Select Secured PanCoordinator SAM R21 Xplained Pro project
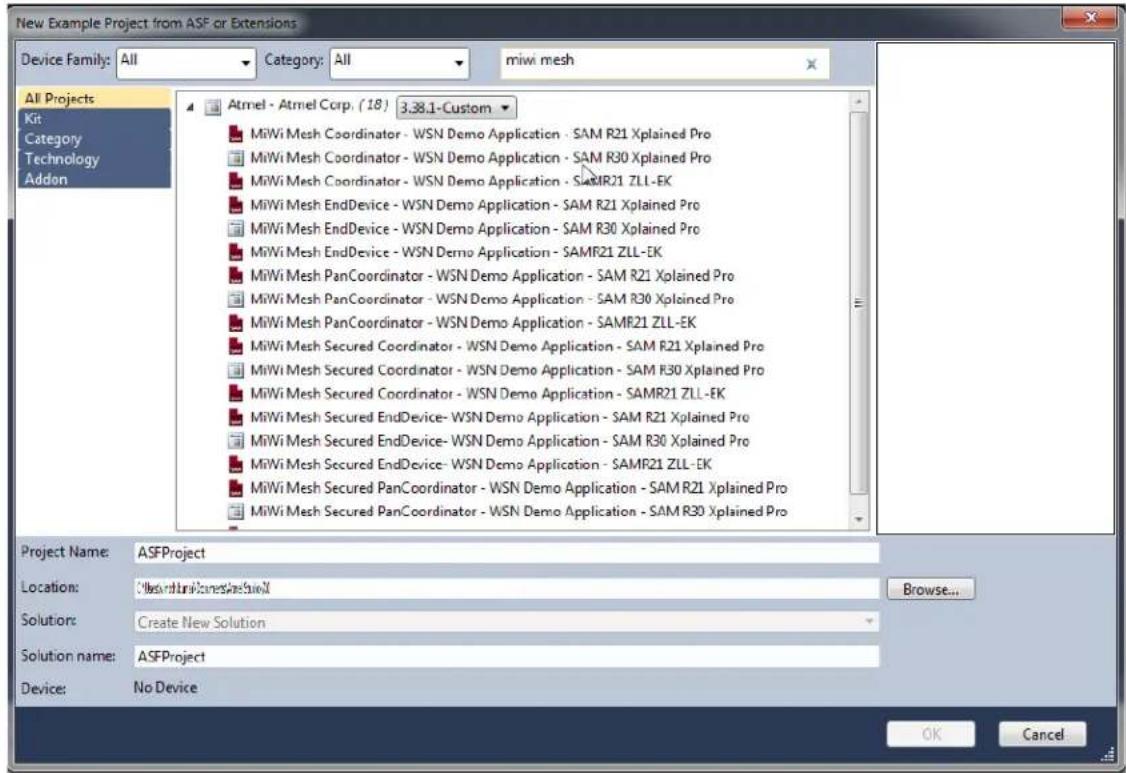This screenshot has width=1126, height=773. point(518,488)
